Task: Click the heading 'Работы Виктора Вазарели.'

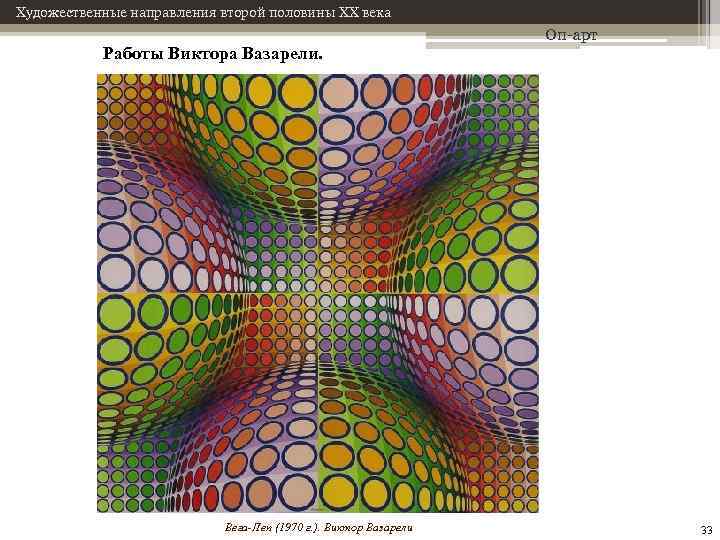Action: click(213, 54)
